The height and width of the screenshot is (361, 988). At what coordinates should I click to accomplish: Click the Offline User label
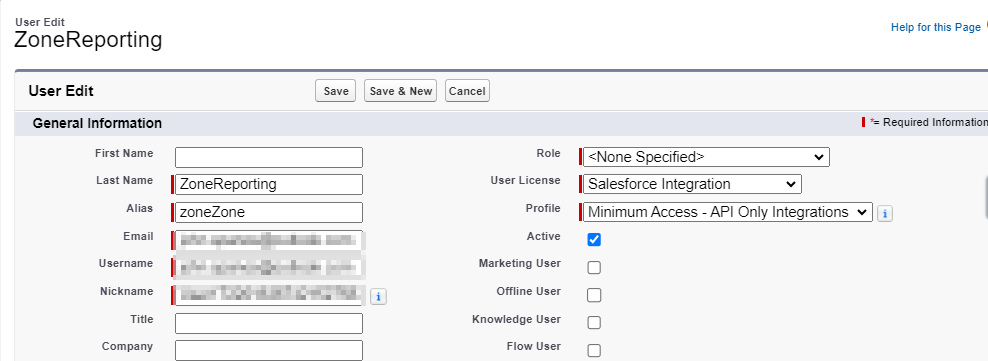(529, 291)
